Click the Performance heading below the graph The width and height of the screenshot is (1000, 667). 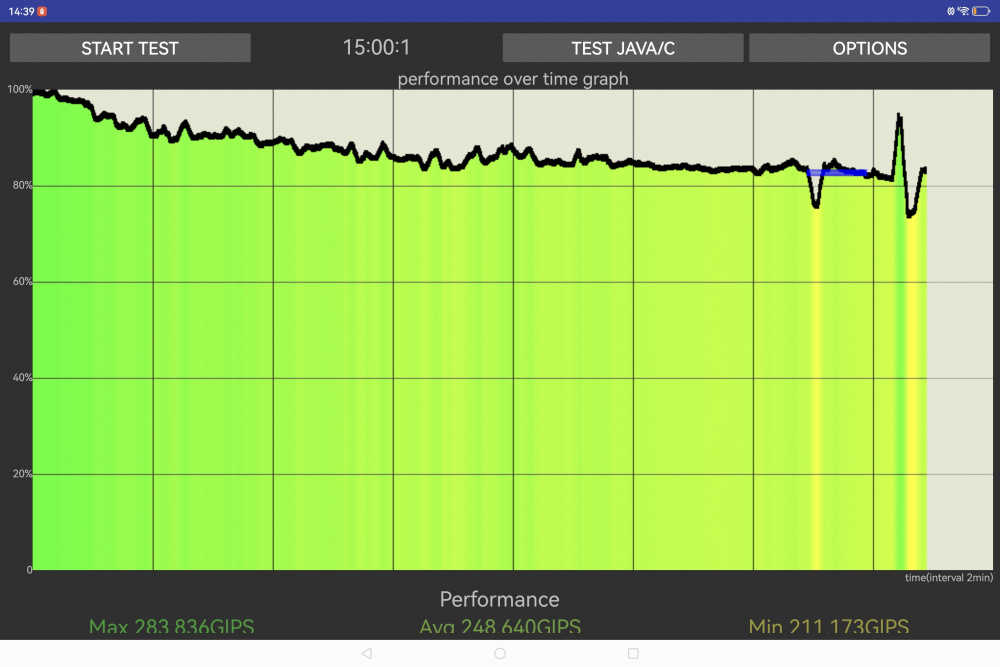499,599
